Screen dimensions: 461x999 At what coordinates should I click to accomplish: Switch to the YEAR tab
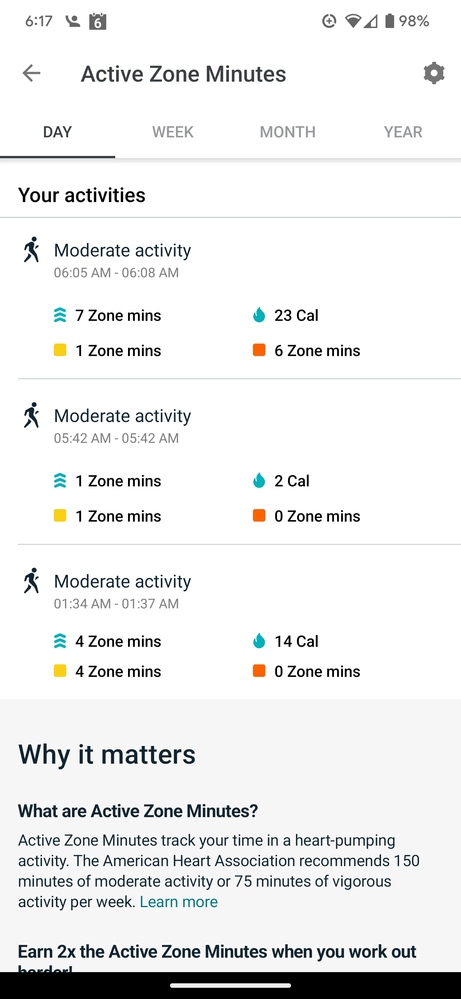tap(403, 132)
